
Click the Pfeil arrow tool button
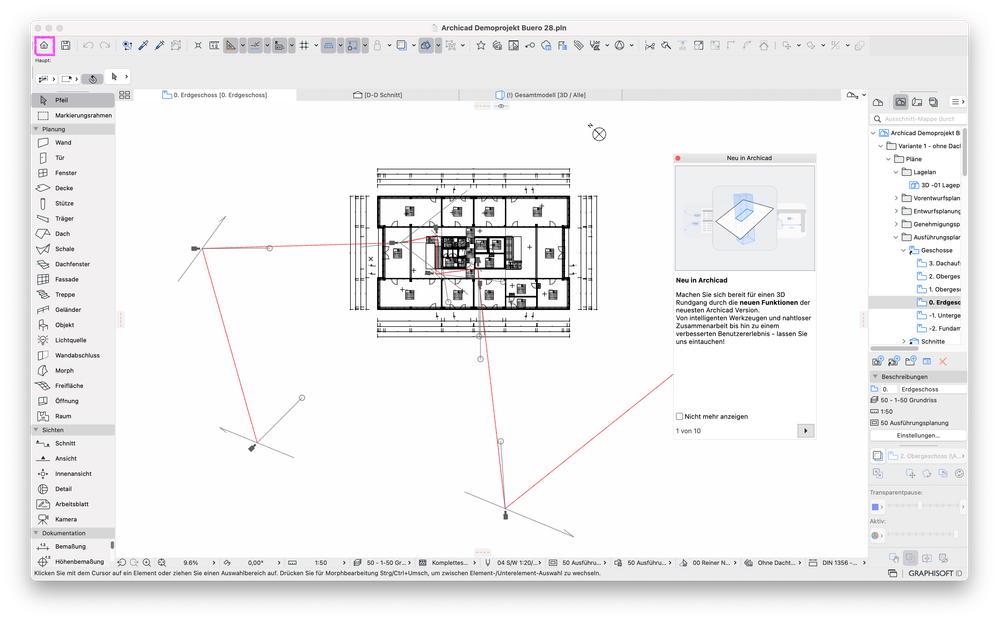tap(73, 100)
